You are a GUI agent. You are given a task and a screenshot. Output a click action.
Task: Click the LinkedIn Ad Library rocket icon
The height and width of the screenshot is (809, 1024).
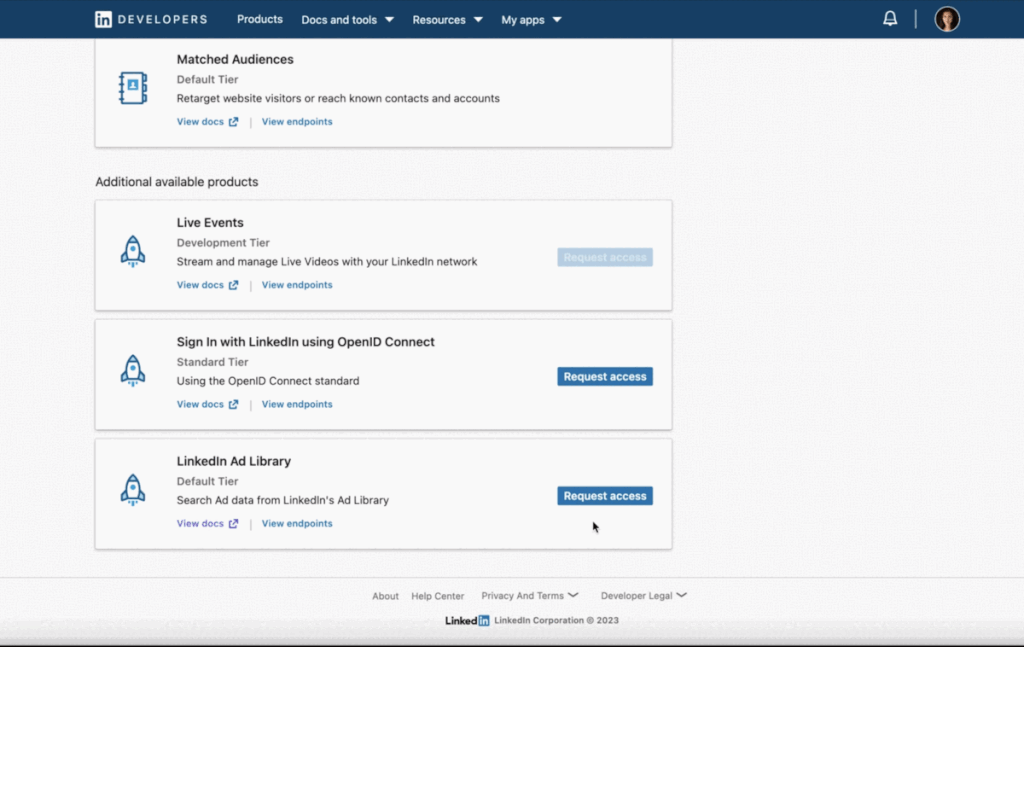(133, 490)
